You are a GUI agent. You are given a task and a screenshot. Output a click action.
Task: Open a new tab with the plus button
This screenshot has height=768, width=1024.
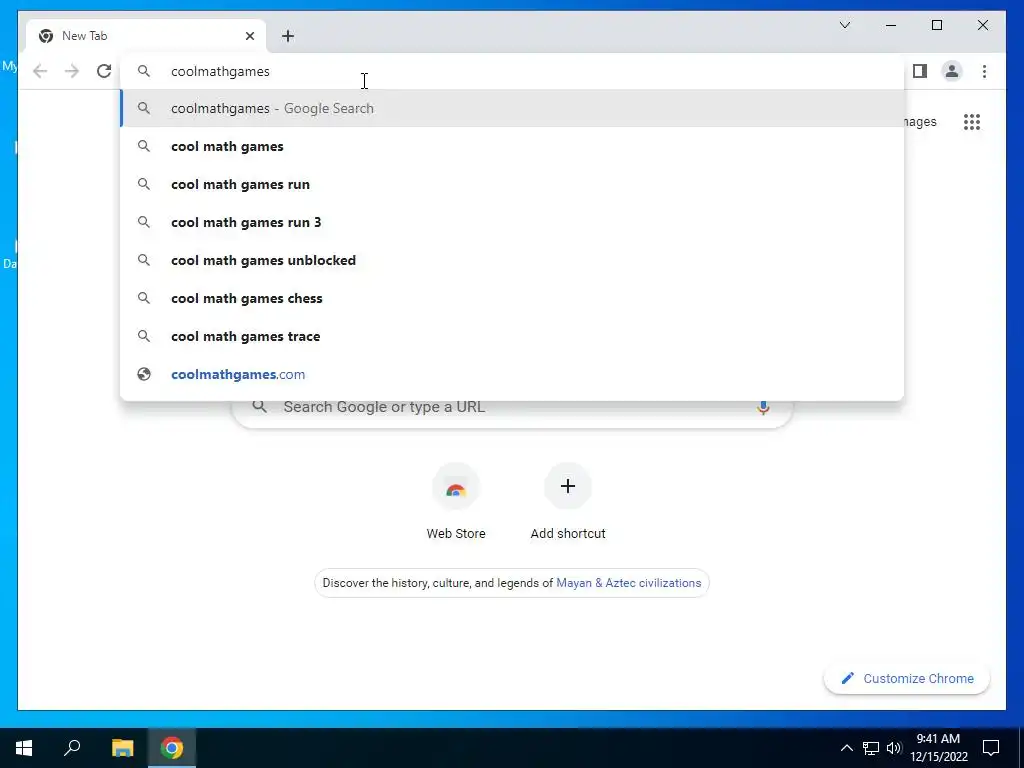click(288, 36)
